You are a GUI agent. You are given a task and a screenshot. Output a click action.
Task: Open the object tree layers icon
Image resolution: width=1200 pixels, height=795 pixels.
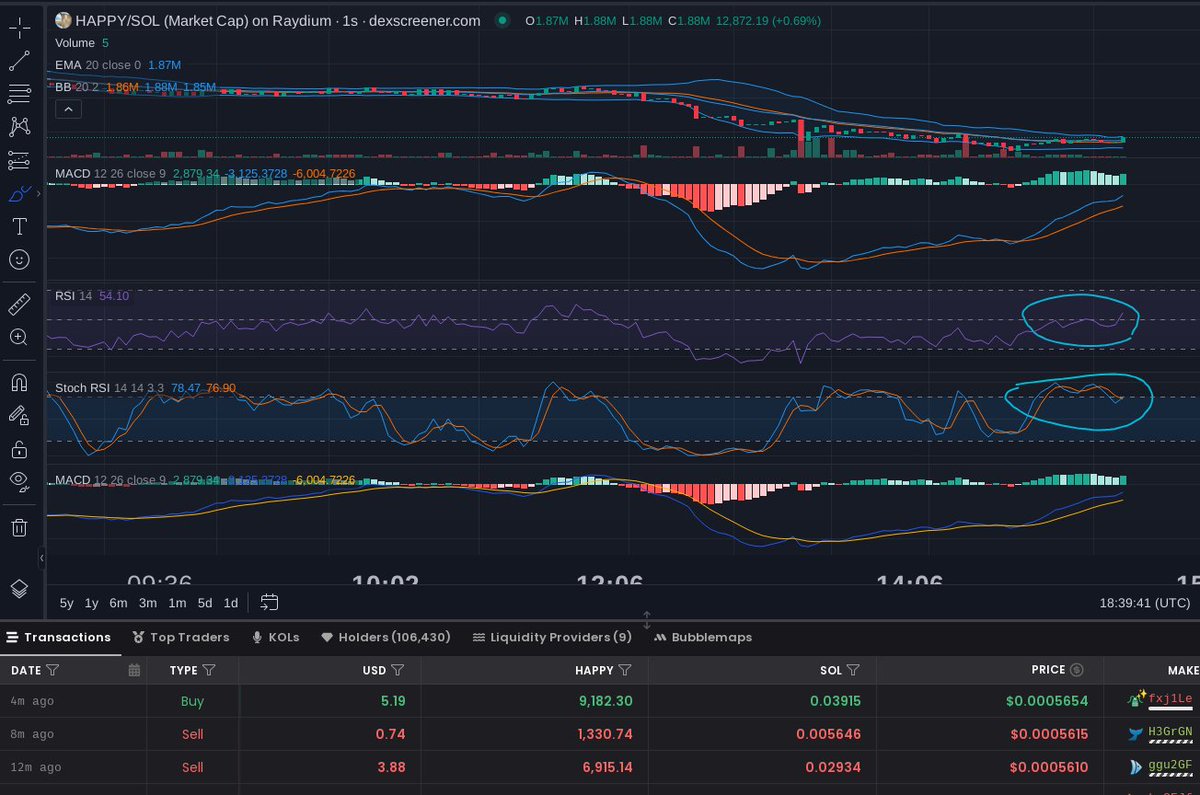pyautogui.click(x=19, y=588)
